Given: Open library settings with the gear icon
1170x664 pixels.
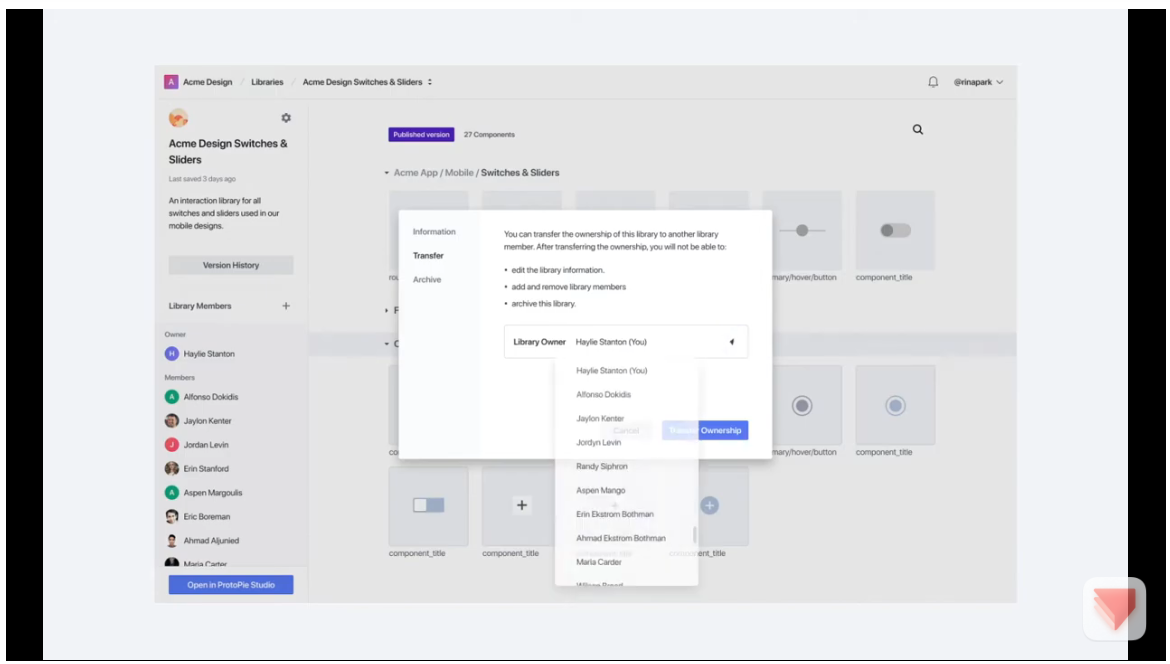Looking at the screenshot, I should point(286,118).
